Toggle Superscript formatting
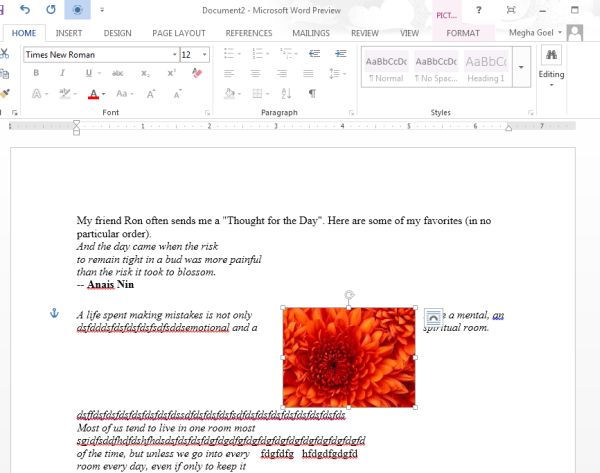600x473 pixels. click(171, 73)
